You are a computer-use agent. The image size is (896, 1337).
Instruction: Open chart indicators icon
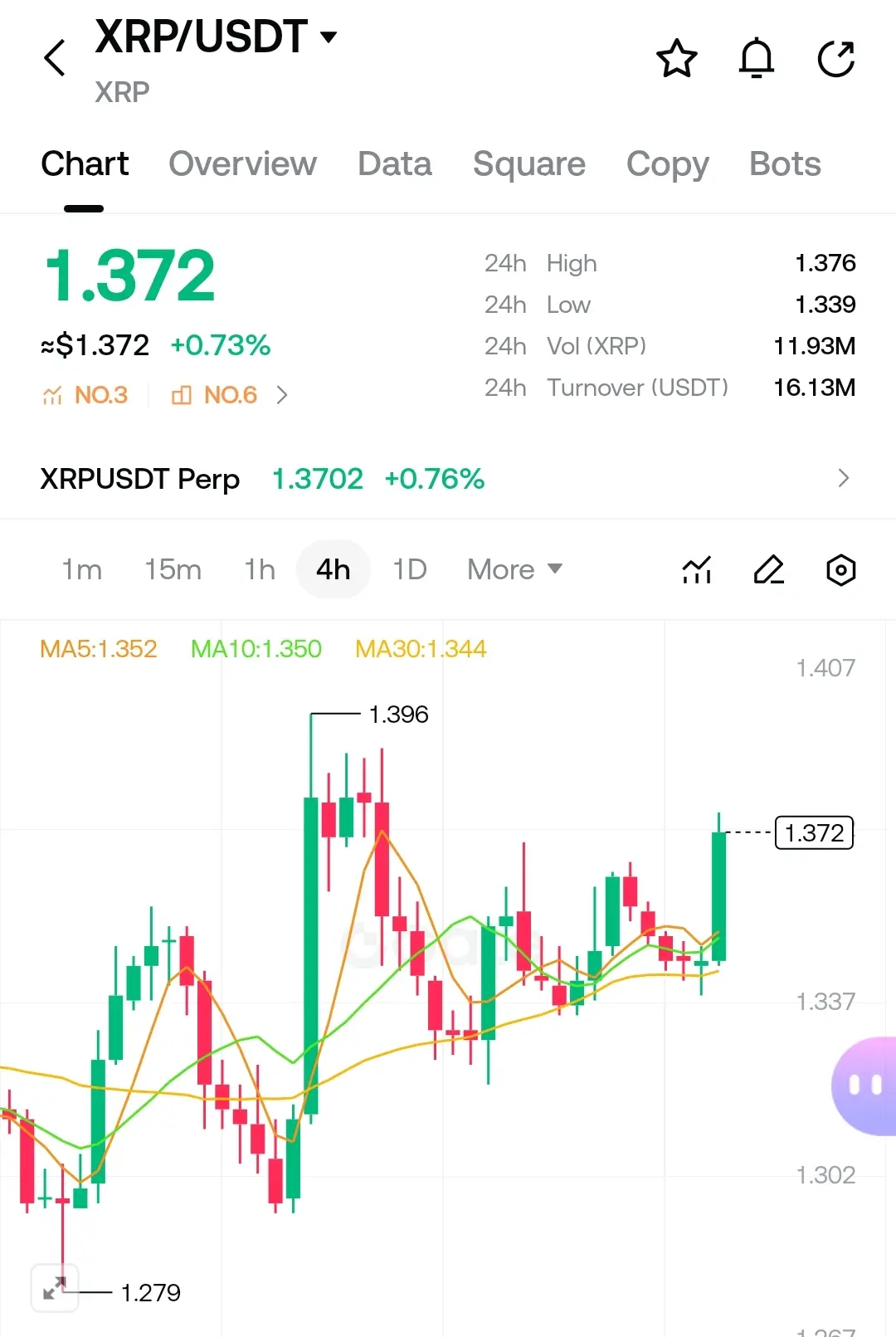(697, 570)
